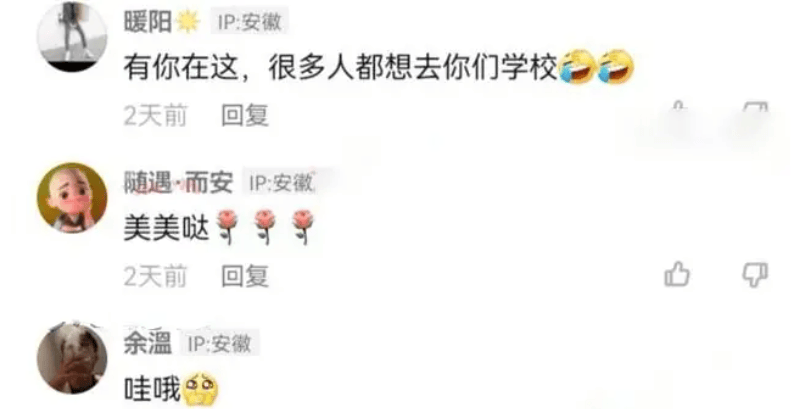Click the pleading face emoji after 哇哦
The image size is (800, 409).
(x=200, y=390)
